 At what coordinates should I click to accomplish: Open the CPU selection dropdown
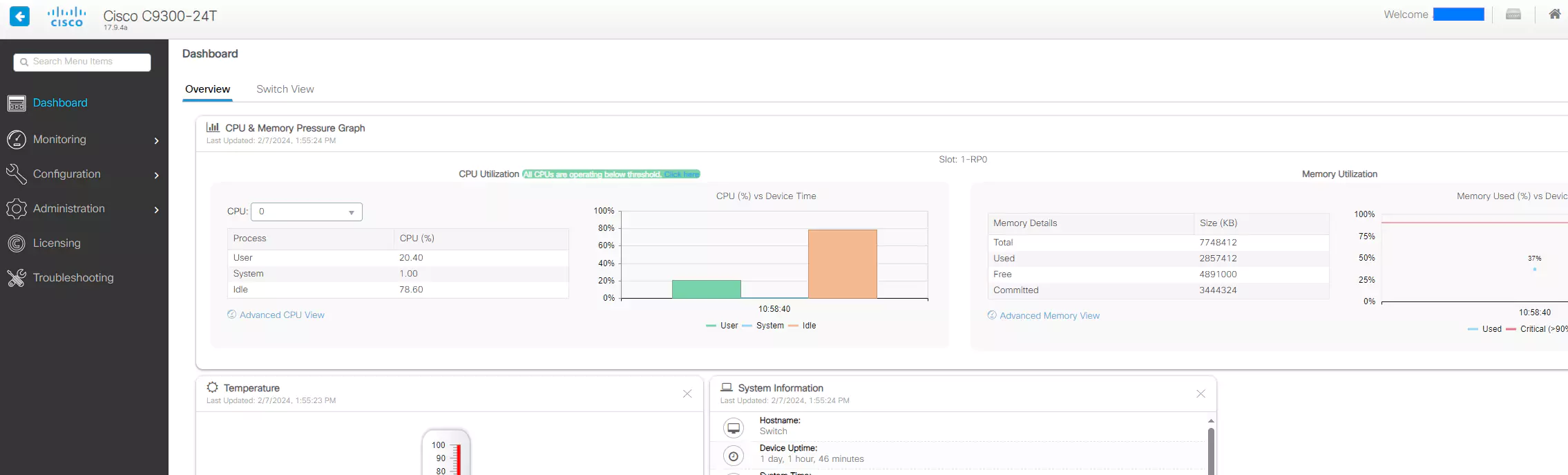point(306,212)
